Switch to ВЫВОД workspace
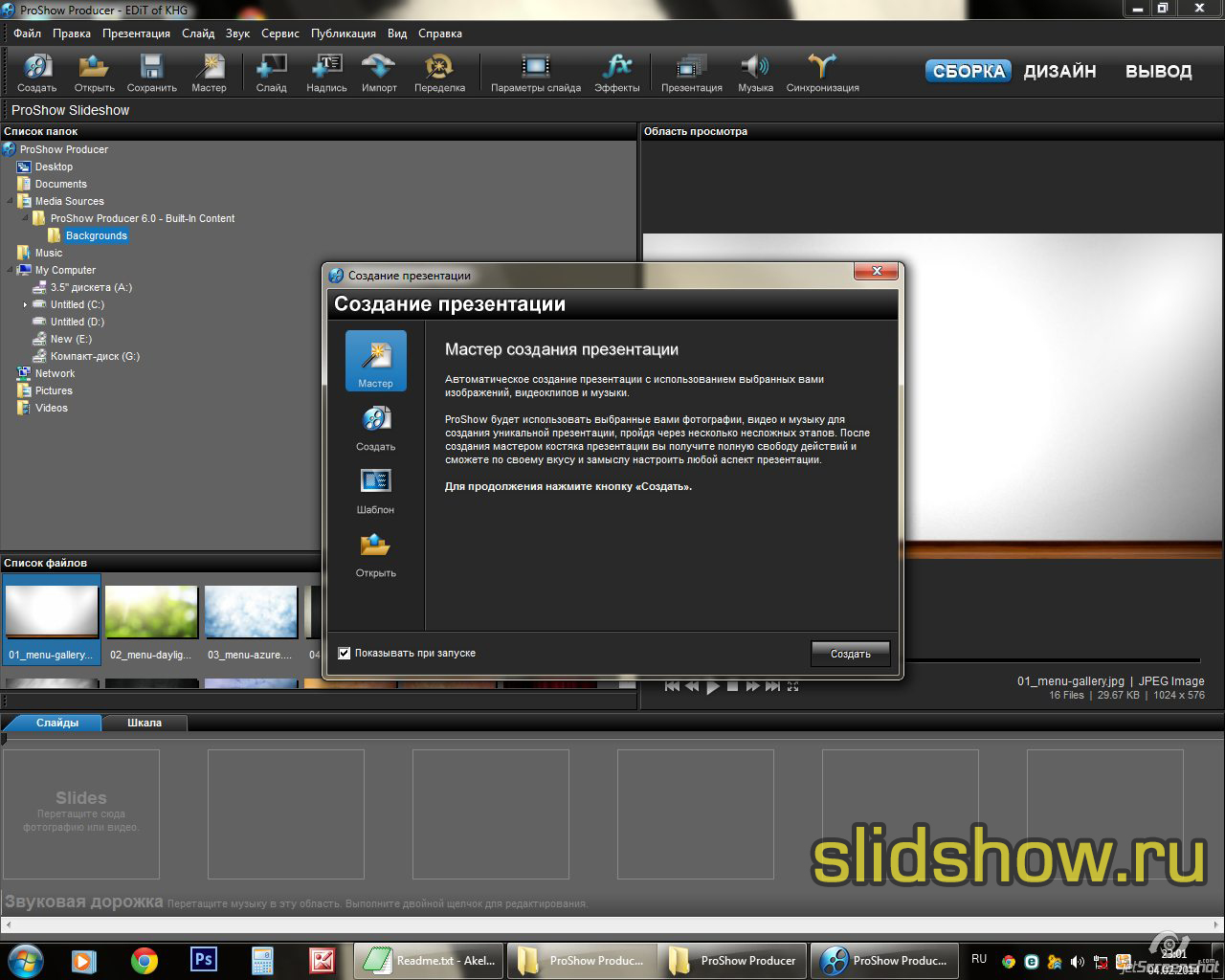The width and height of the screenshot is (1225, 980). point(1158,71)
